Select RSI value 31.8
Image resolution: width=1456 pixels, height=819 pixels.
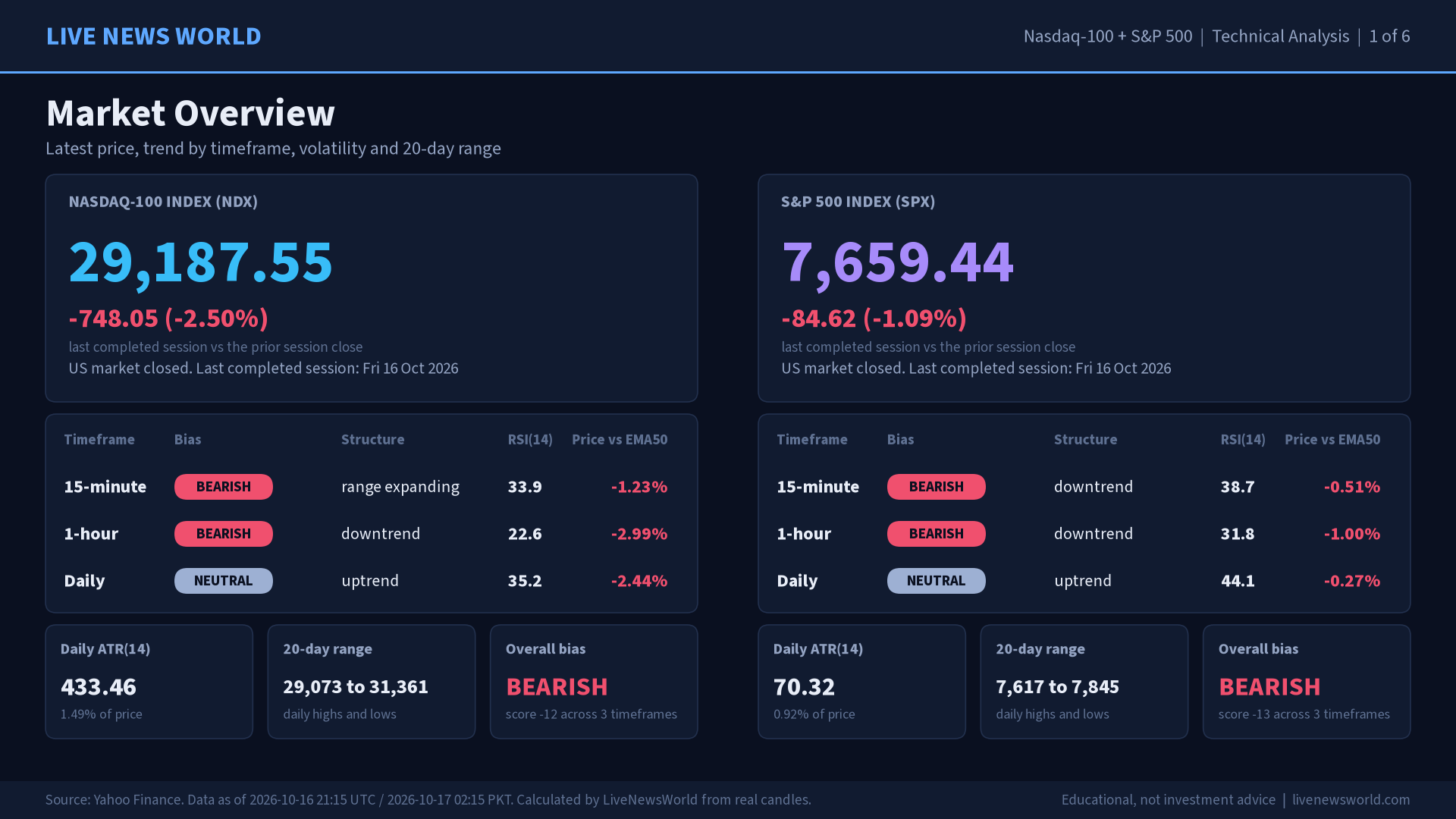[1238, 534]
